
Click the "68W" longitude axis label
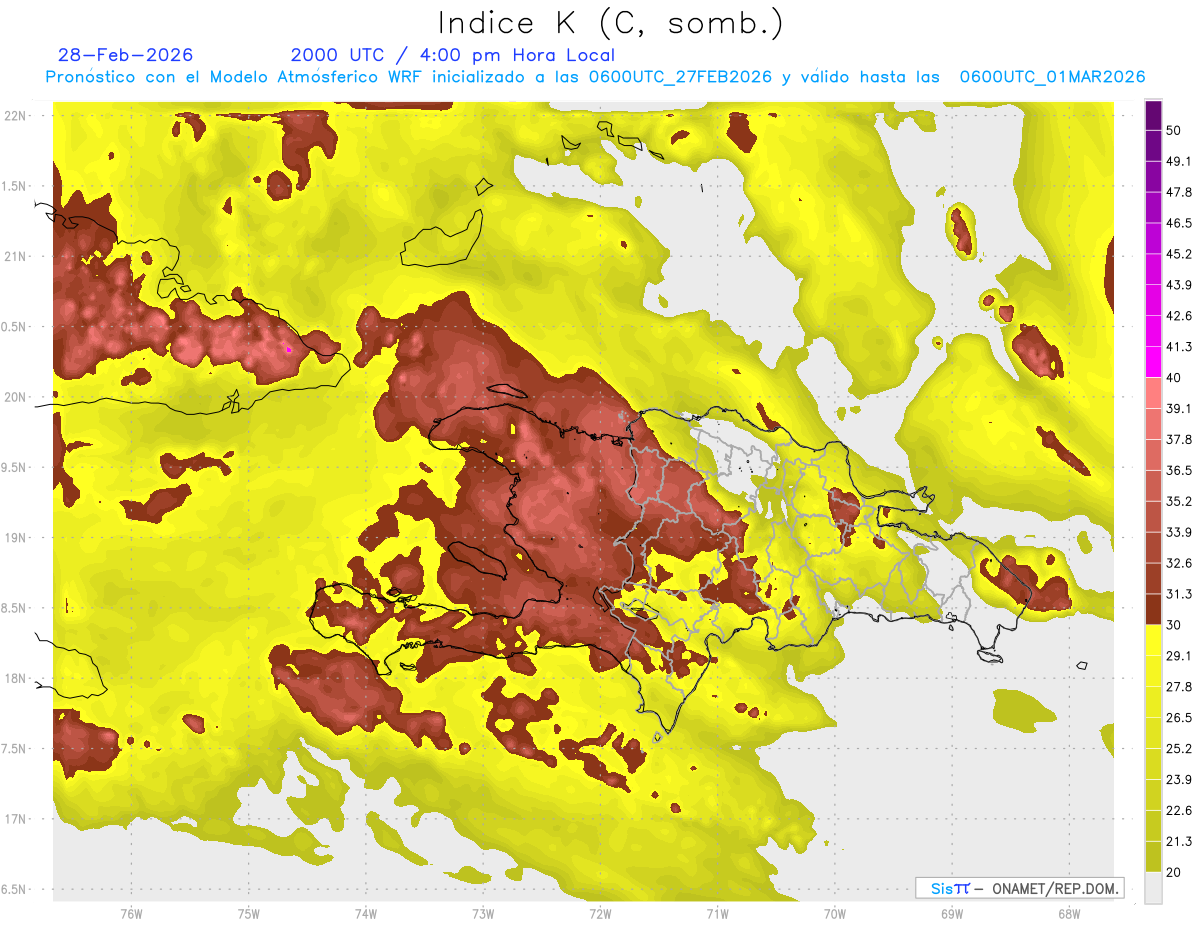click(1068, 912)
